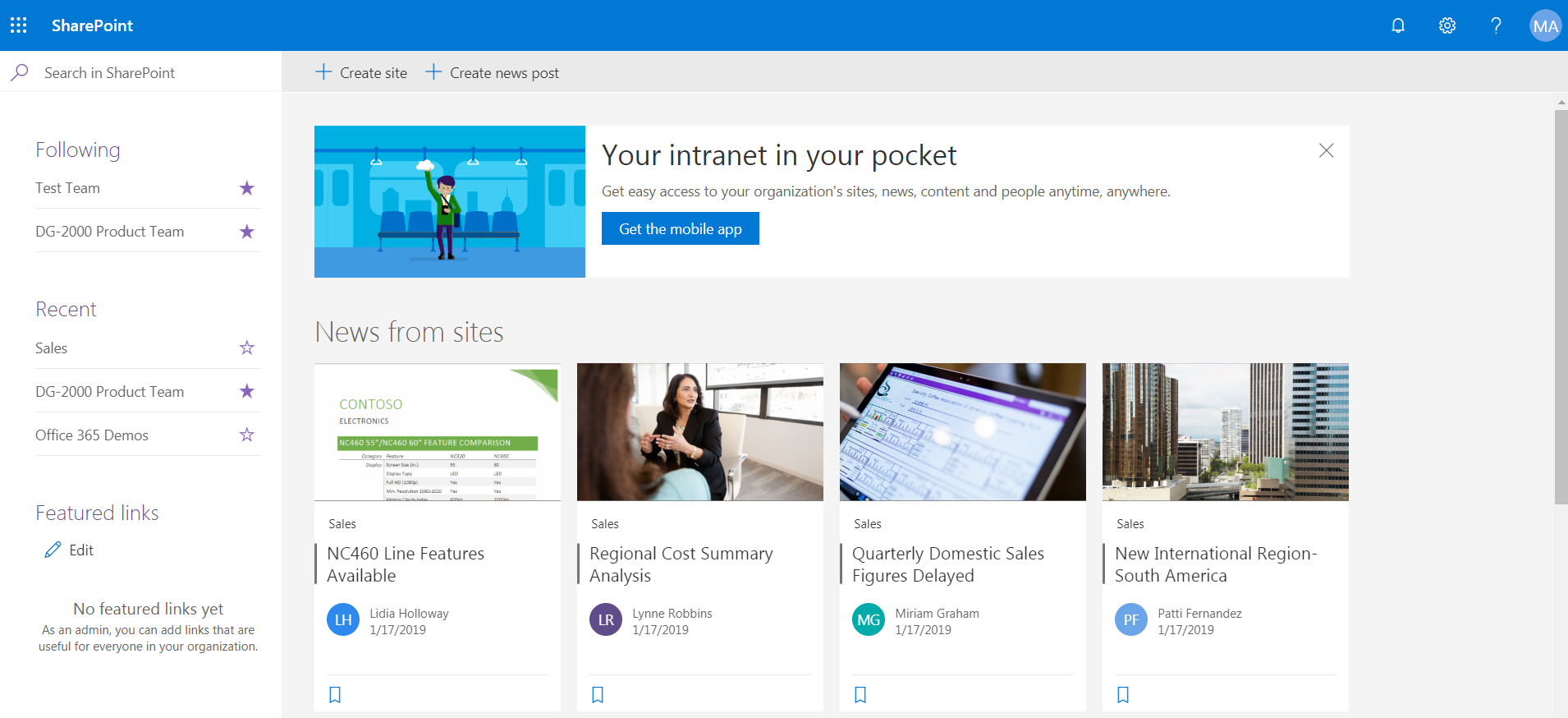Open the Regional Cost Summary meeting thumbnail
The height and width of the screenshot is (718, 1568).
click(x=699, y=432)
